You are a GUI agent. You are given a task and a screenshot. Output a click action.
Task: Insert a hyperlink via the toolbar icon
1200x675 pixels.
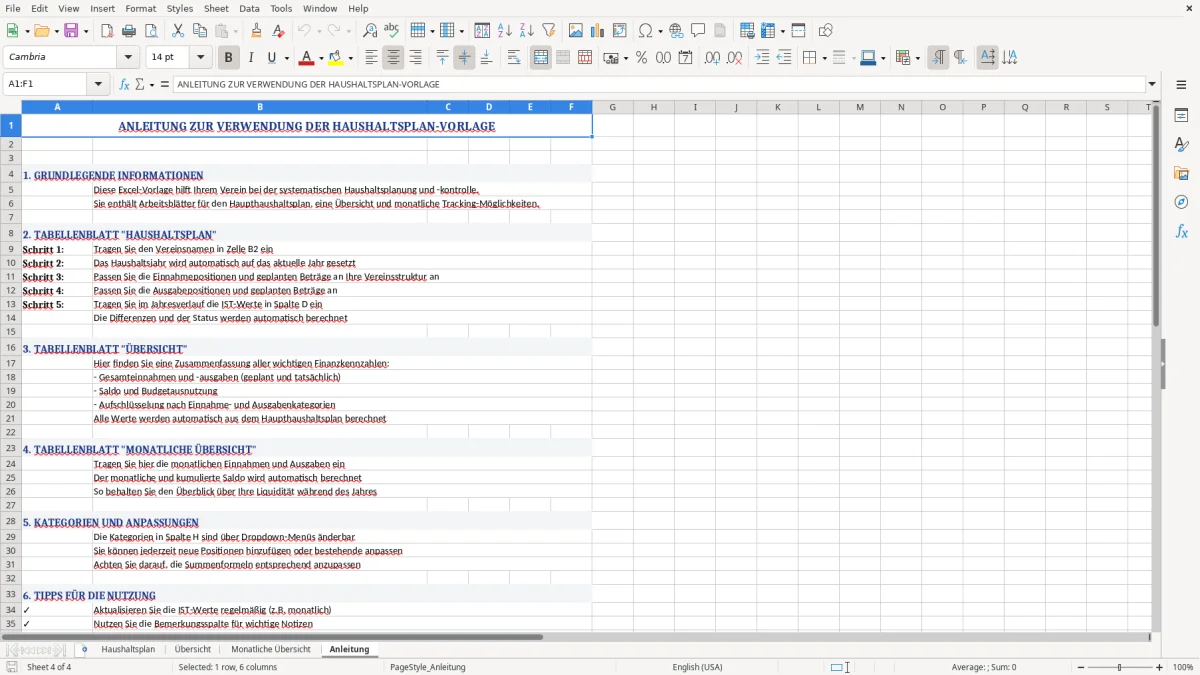point(676,30)
